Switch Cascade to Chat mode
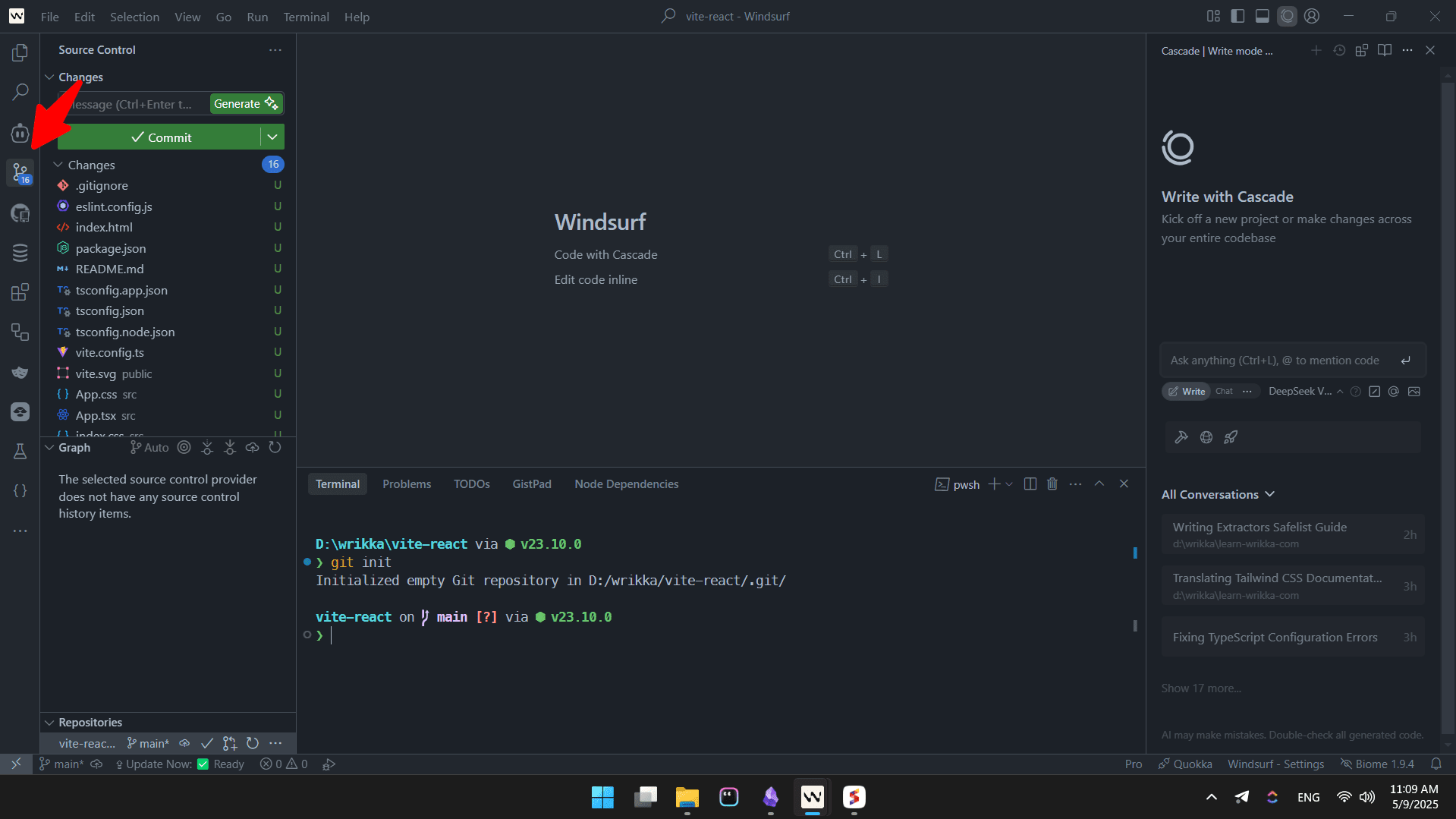 pos(1224,392)
